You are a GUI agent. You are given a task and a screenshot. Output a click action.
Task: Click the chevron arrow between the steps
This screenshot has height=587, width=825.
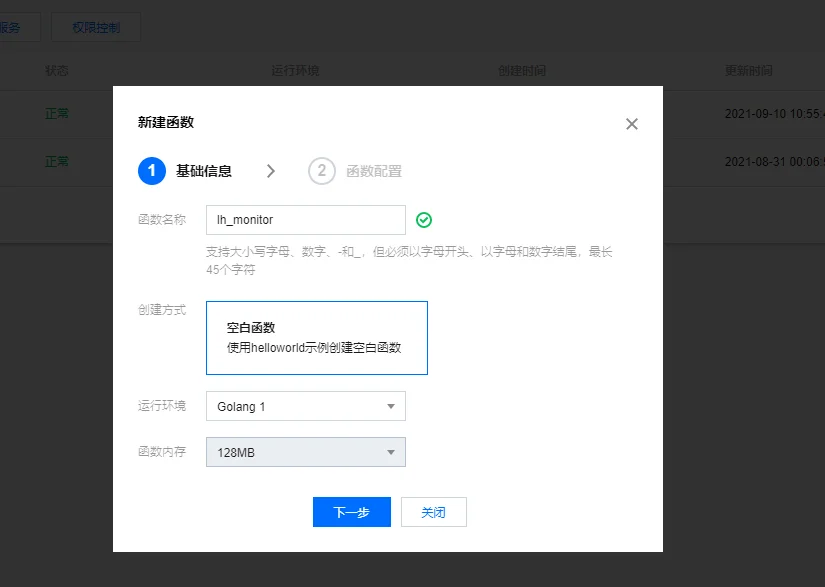[x=270, y=171]
